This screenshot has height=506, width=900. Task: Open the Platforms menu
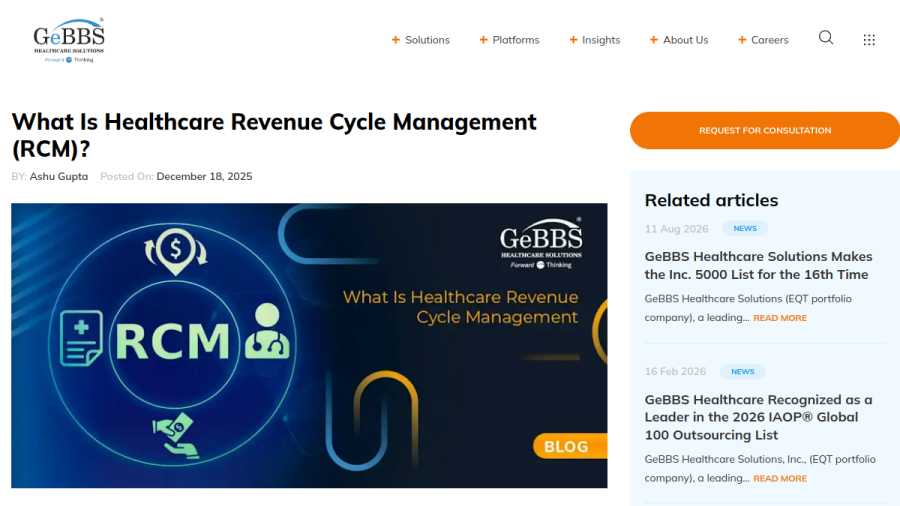click(515, 40)
